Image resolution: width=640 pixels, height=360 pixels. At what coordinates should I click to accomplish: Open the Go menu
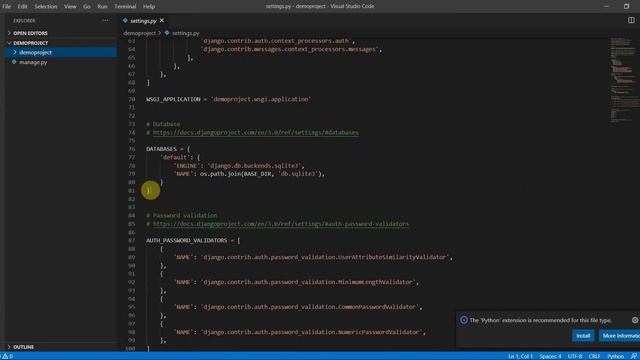[87, 7]
